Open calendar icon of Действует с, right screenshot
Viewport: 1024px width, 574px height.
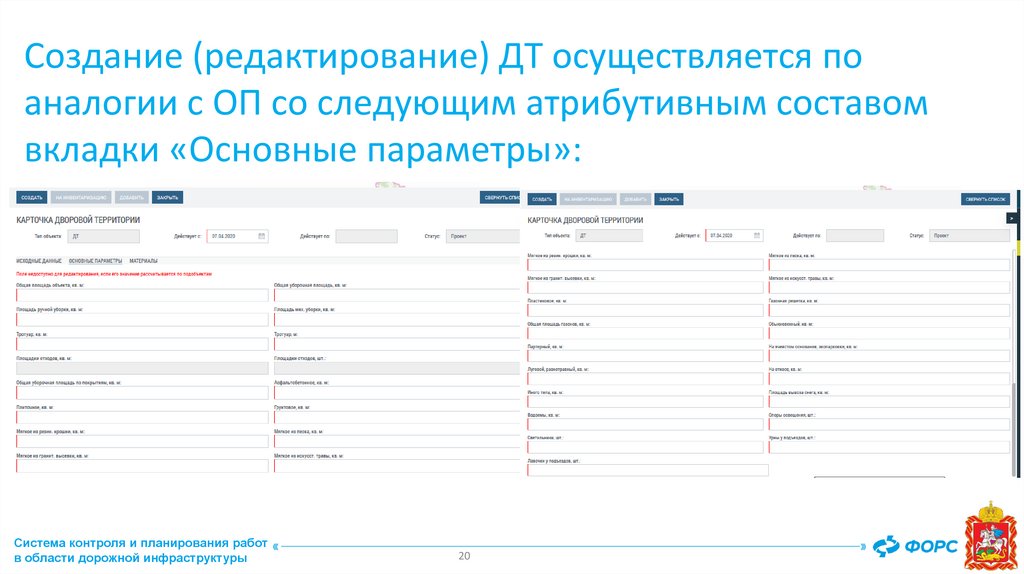click(757, 235)
